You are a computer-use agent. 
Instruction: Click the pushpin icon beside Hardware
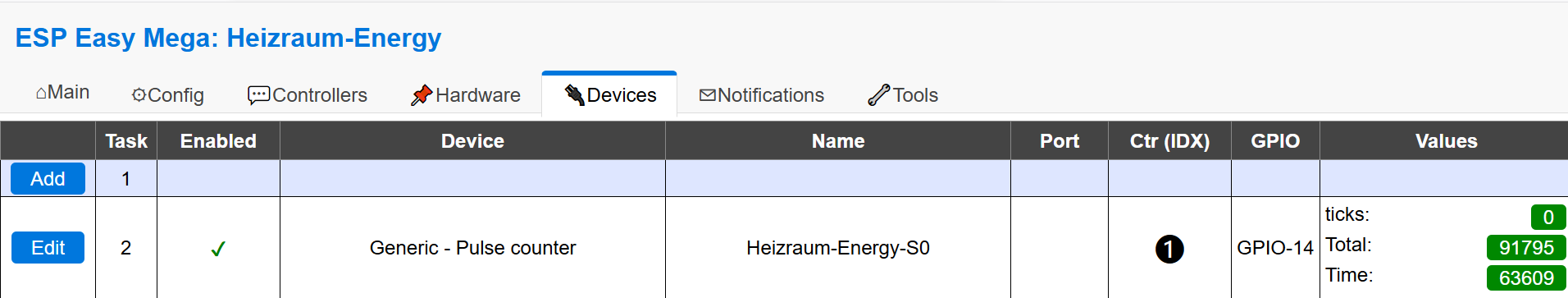(x=422, y=95)
